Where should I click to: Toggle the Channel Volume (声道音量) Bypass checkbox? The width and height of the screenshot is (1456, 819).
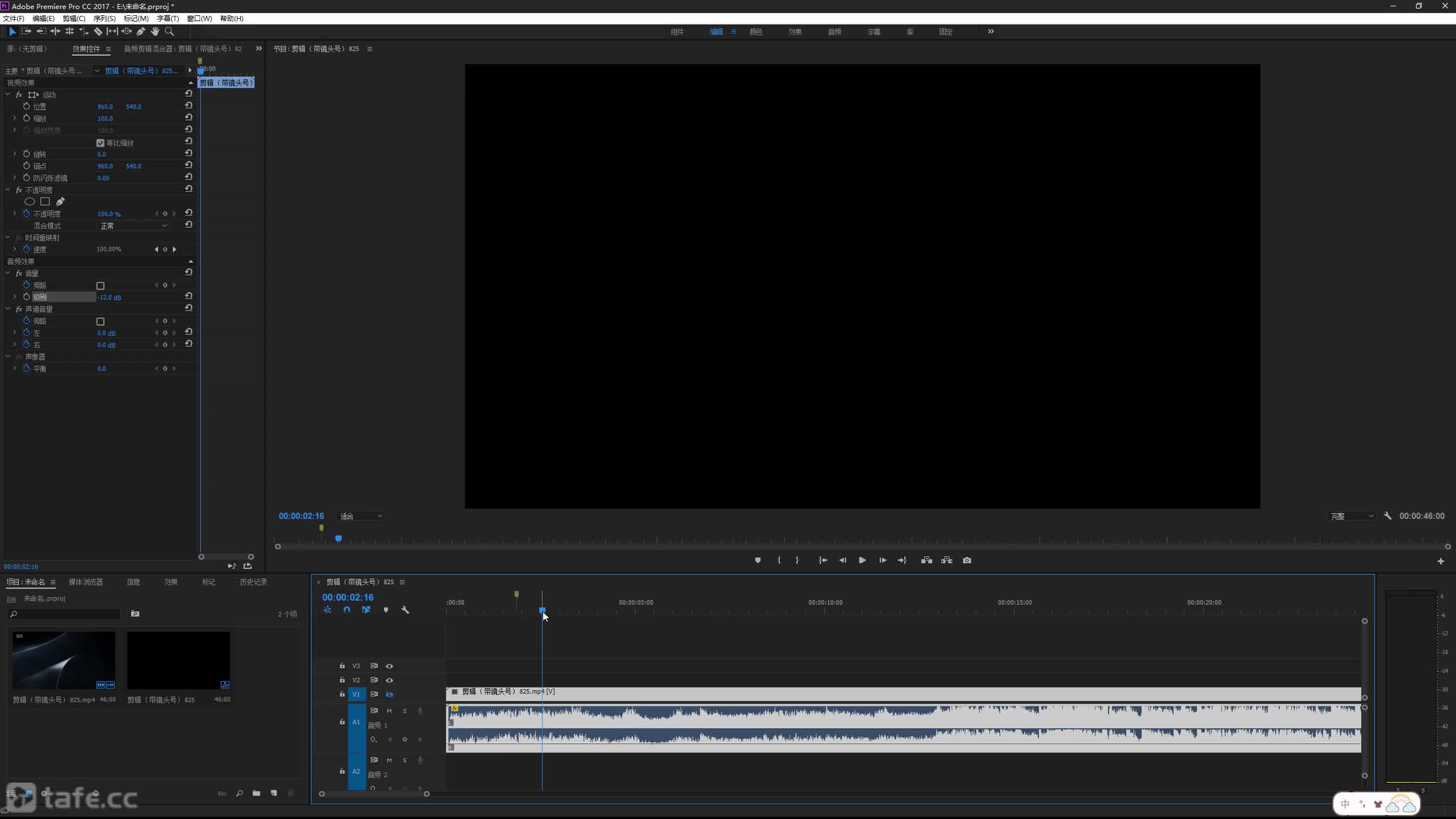point(100,321)
